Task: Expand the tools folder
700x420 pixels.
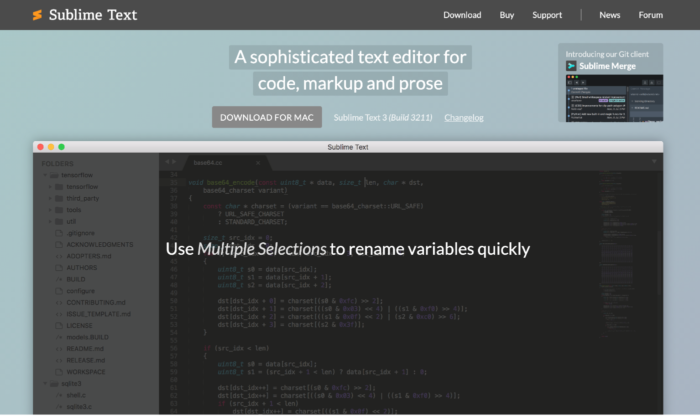Action: tap(50, 210)
